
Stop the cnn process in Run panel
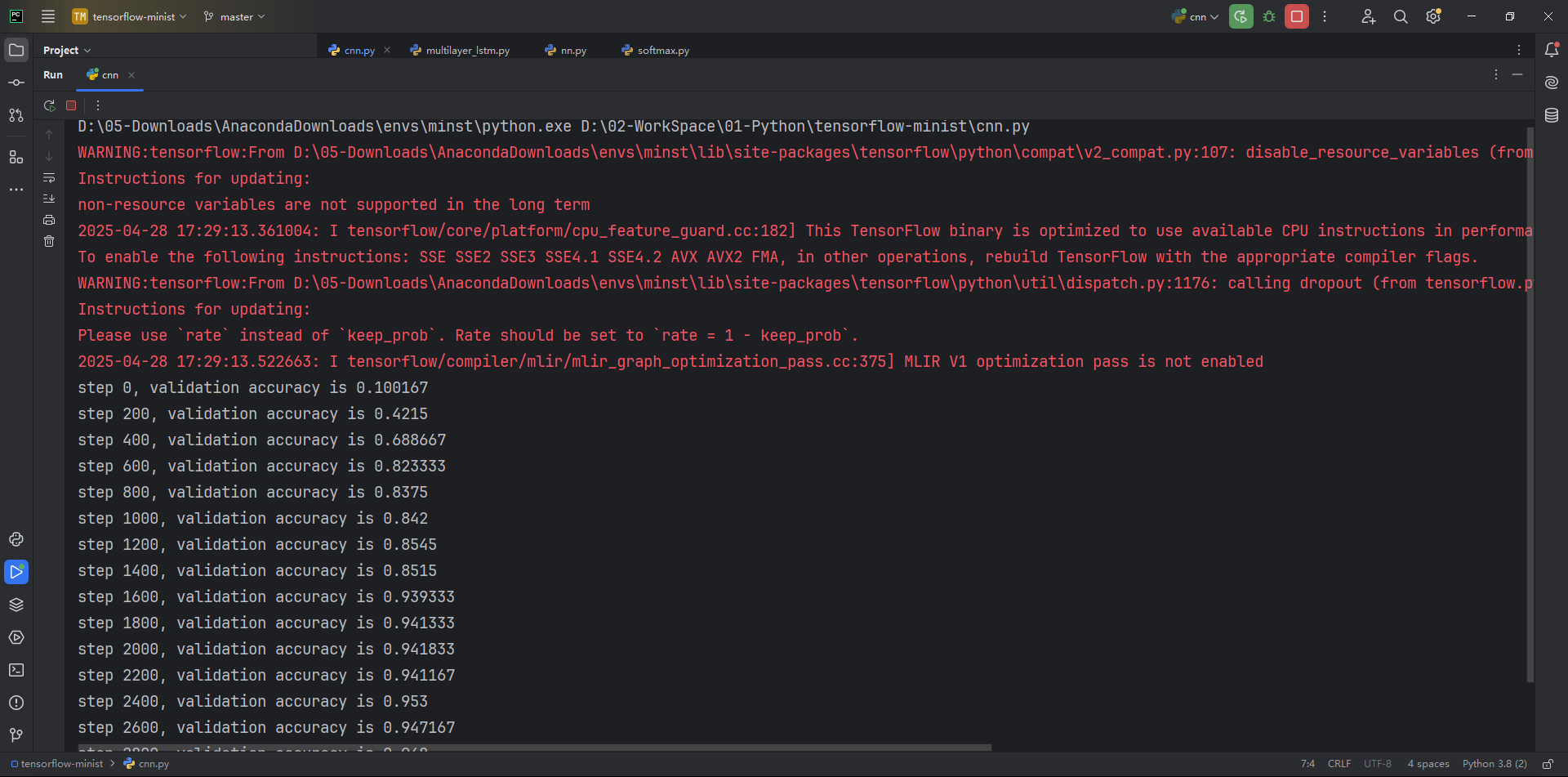point(71,105)
